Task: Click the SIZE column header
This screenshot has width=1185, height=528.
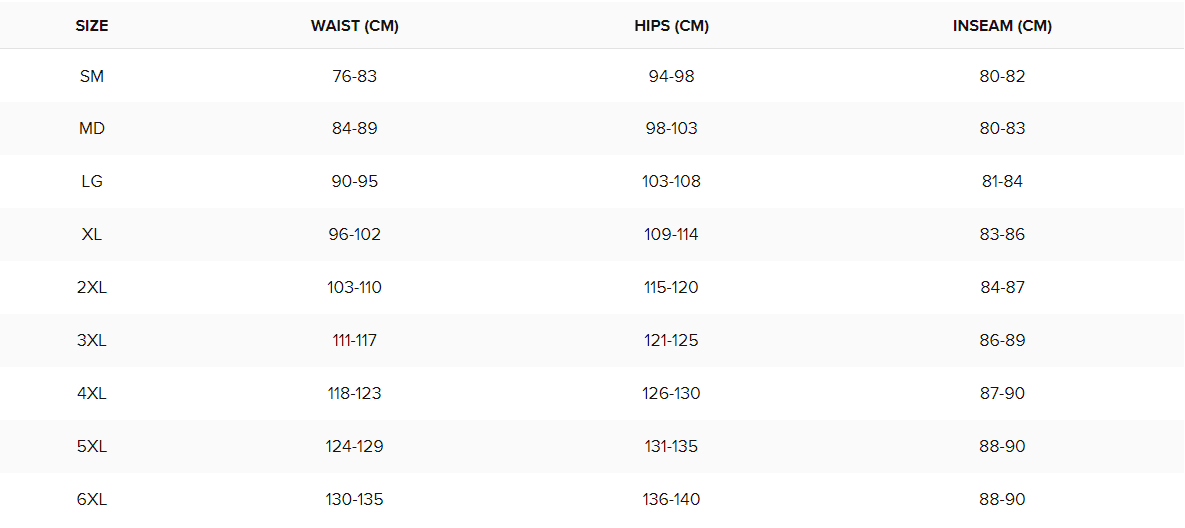Action: tap(91, 26)
